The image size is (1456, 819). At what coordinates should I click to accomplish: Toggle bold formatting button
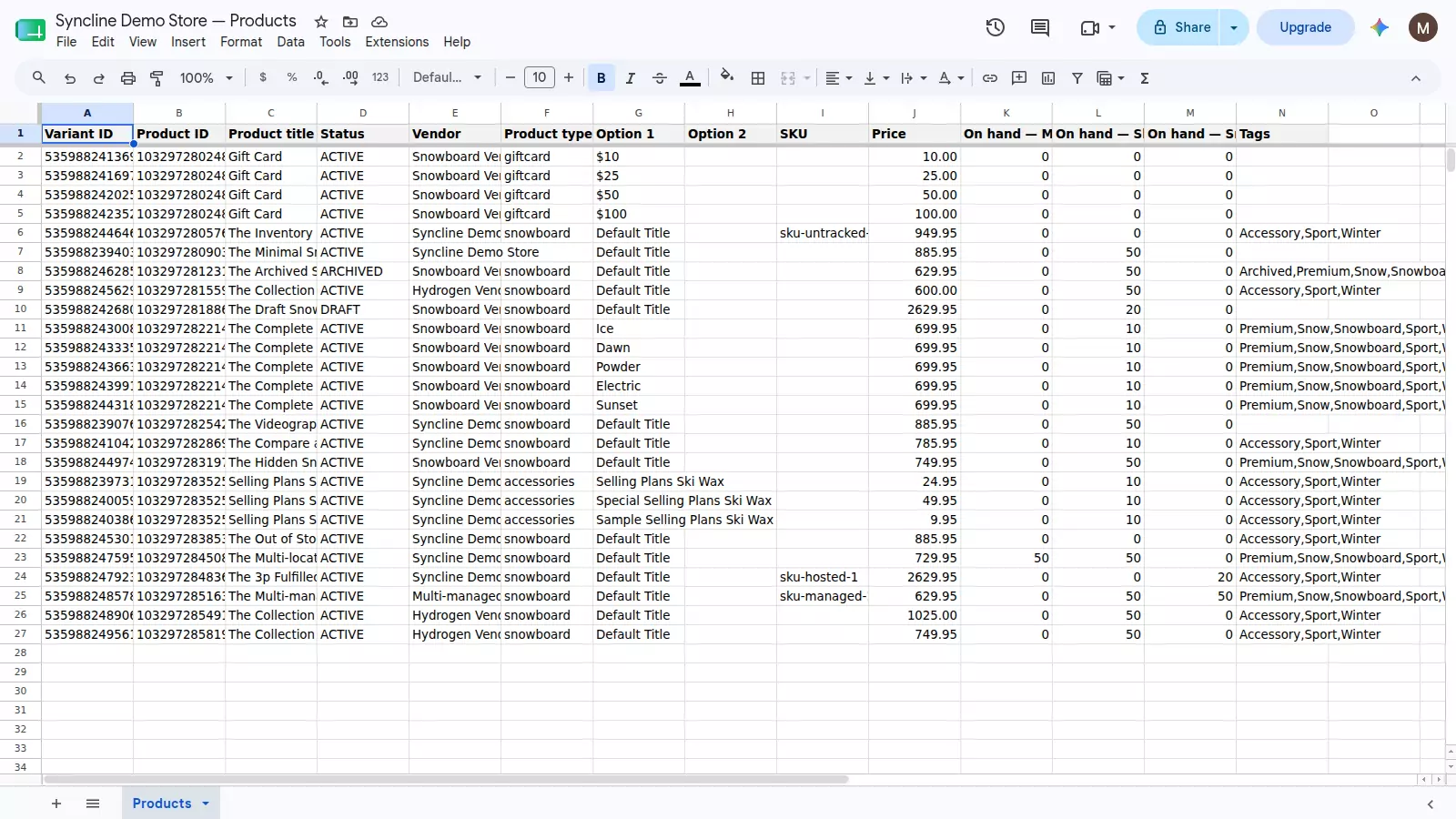(602, 78)
